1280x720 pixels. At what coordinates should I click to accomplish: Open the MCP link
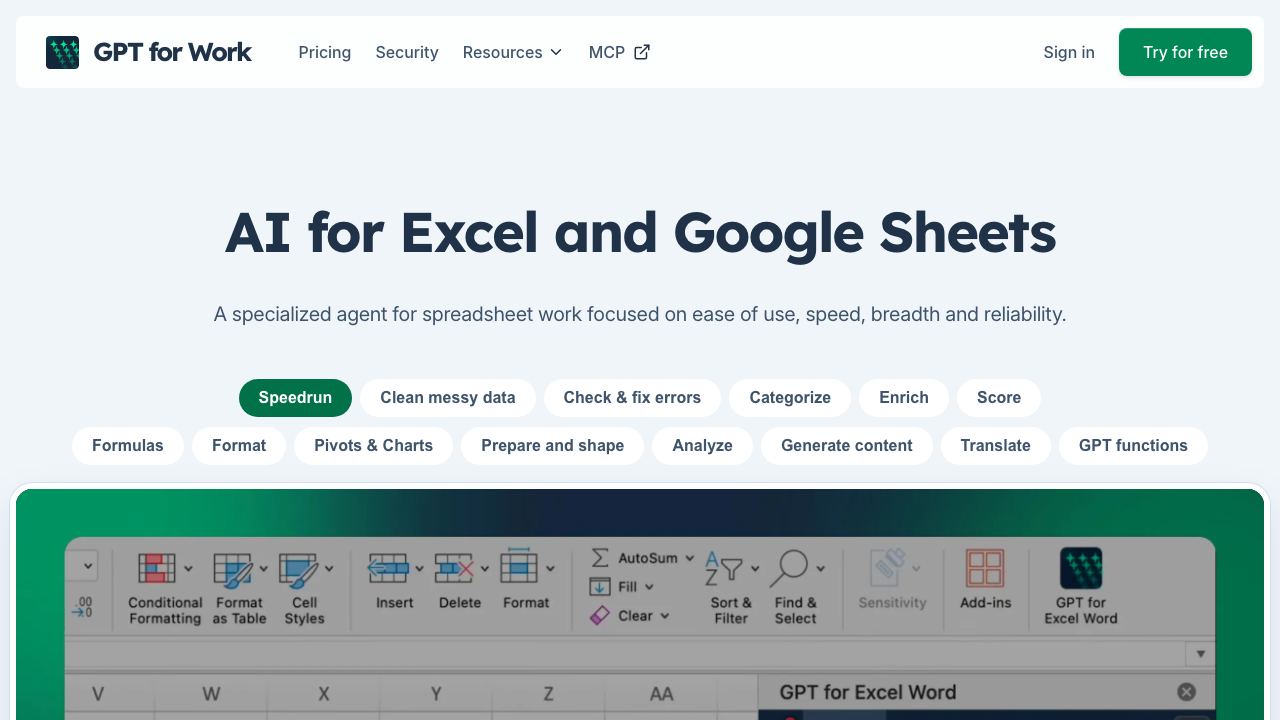pyautogui.click(x=619, y=52)
